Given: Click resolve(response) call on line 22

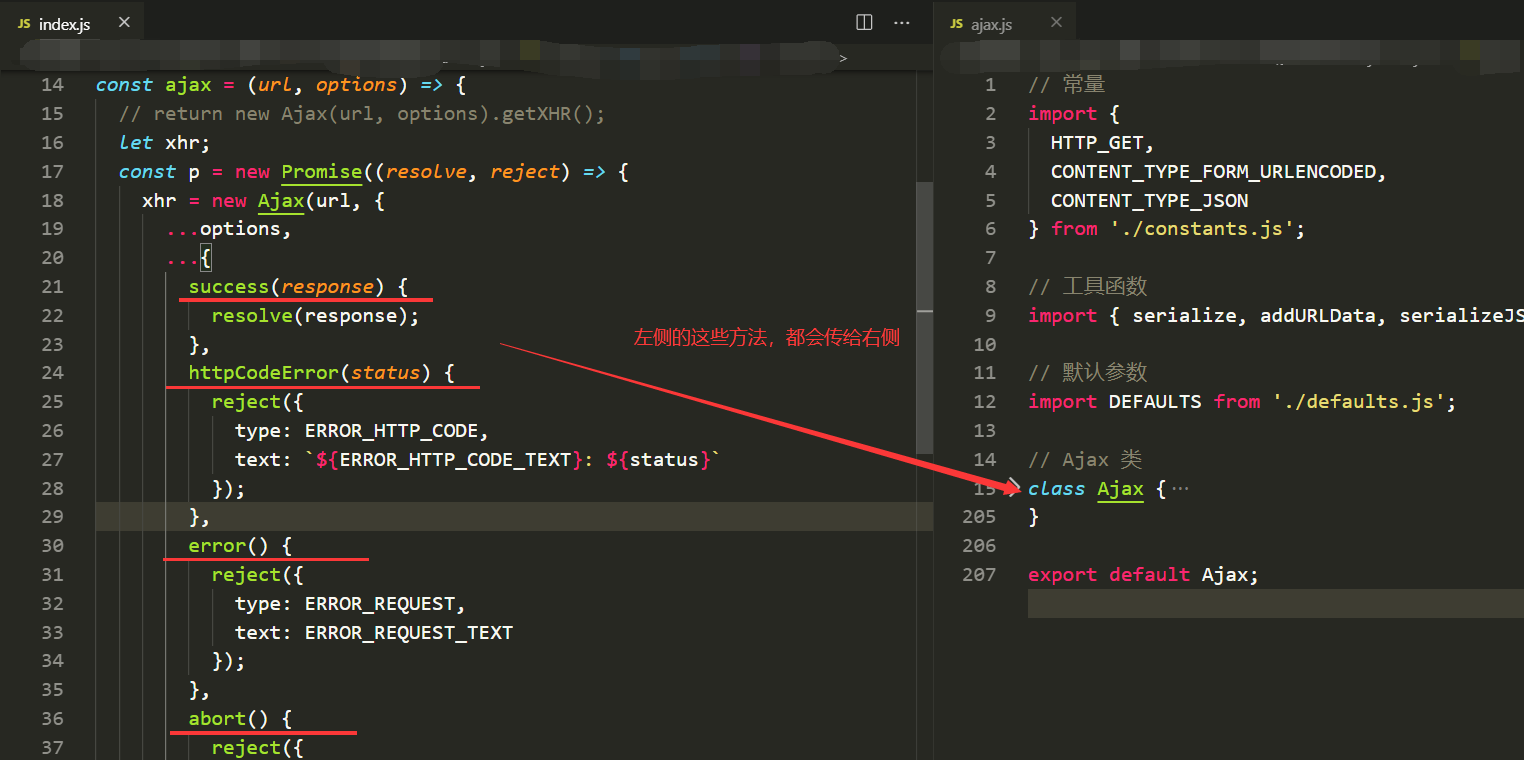Looking at the screenshot, I should coord(315,316).
